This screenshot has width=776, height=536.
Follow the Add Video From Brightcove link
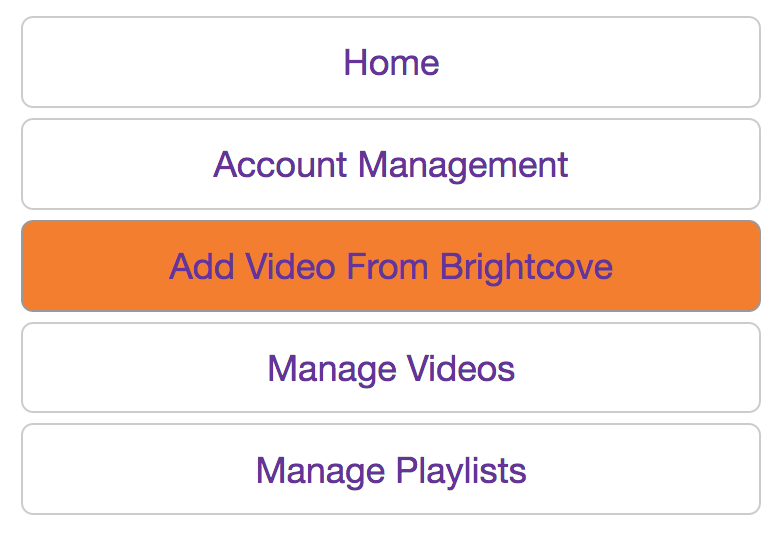pyautogui.click(x=391, y=267)
